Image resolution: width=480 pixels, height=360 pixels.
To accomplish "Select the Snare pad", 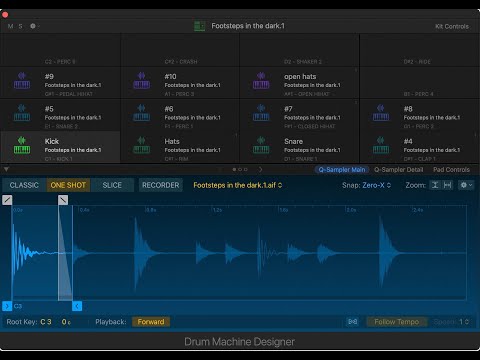I will point(299,147).
